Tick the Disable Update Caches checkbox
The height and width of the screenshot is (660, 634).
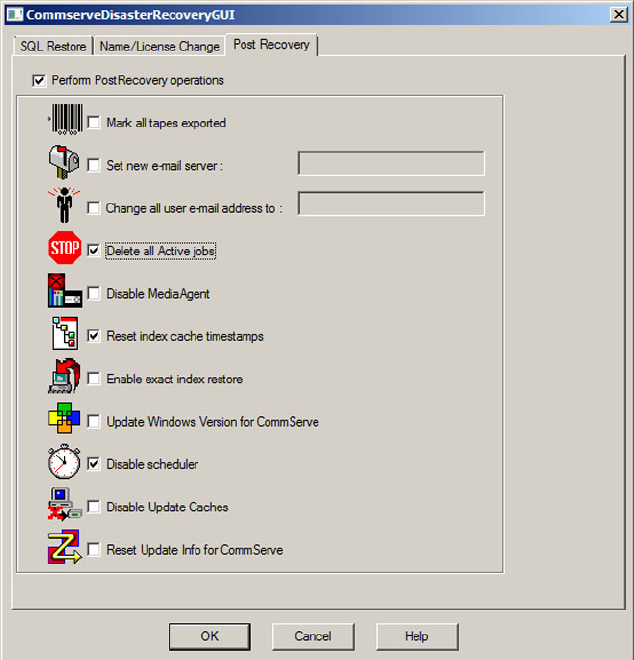93,507
